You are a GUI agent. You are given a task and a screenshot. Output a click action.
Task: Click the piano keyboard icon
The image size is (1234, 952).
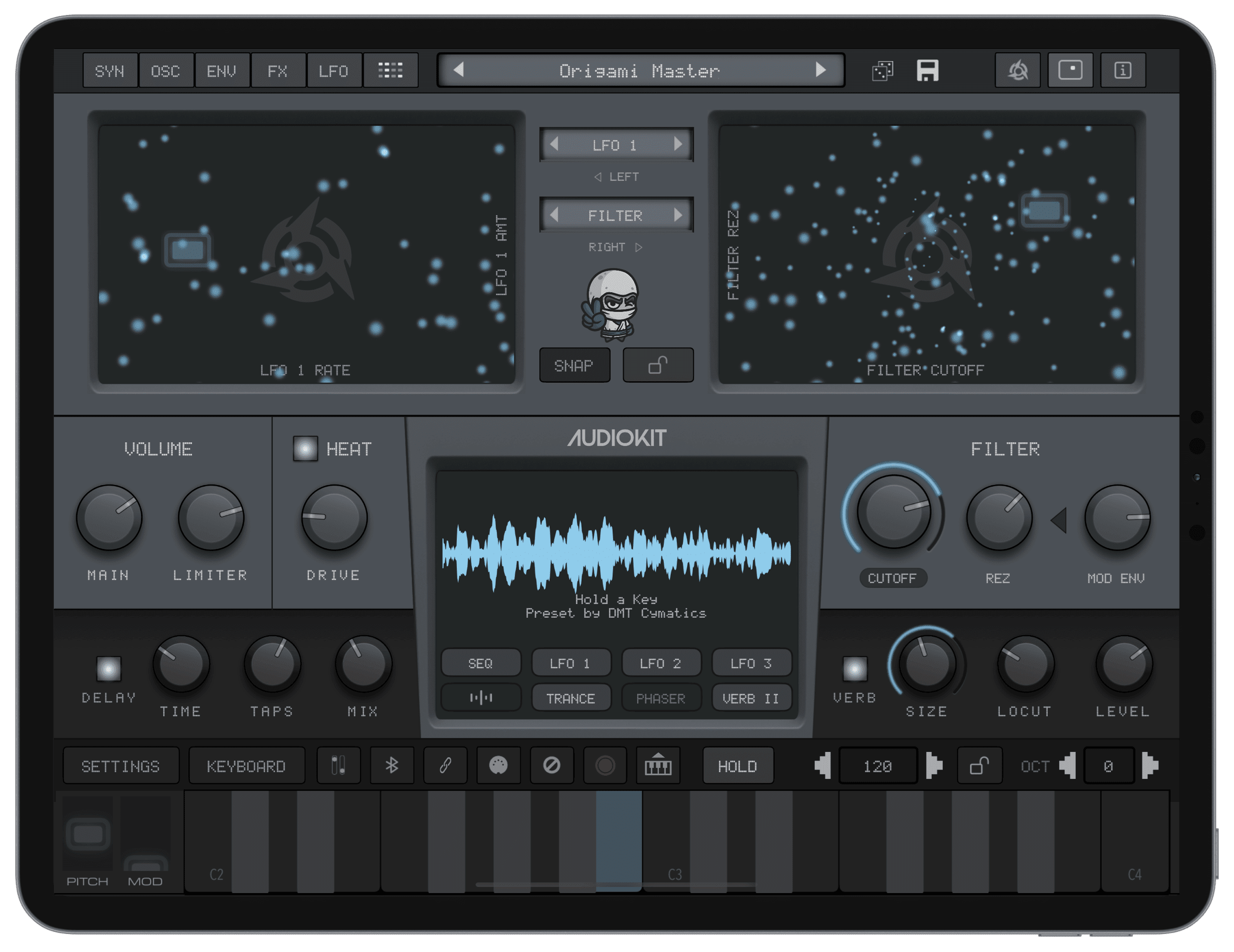tap(658, 766)
